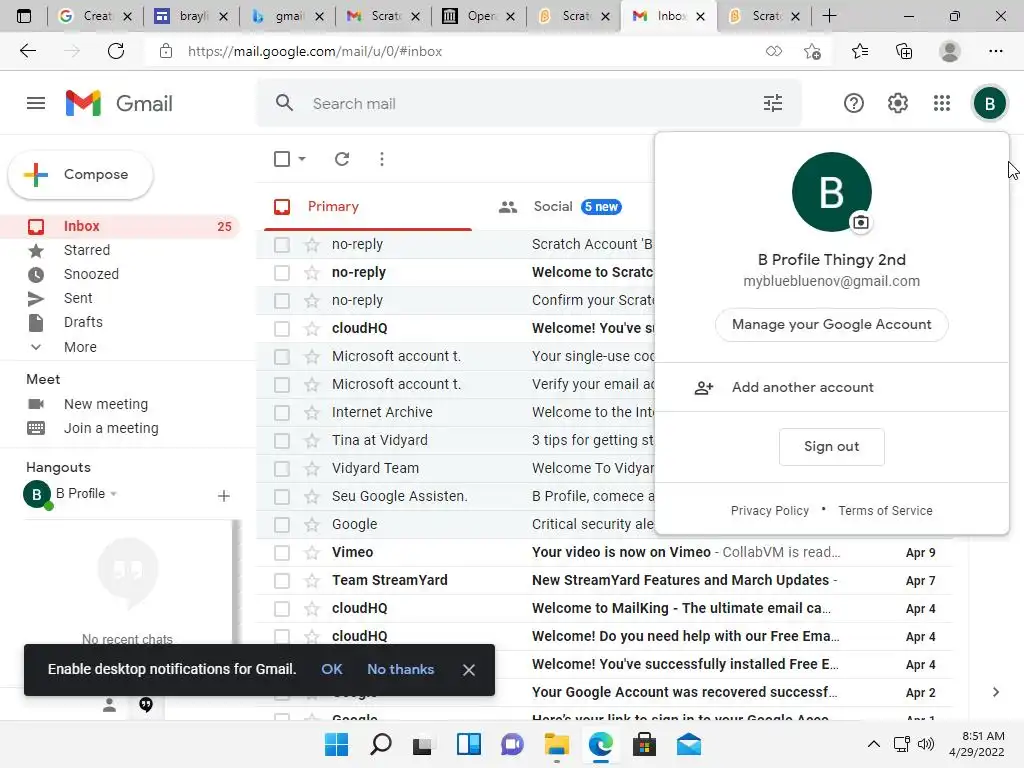Check the Internet Archive email
The width and height of the screenshot is (1024, 768).
[282, 413]
